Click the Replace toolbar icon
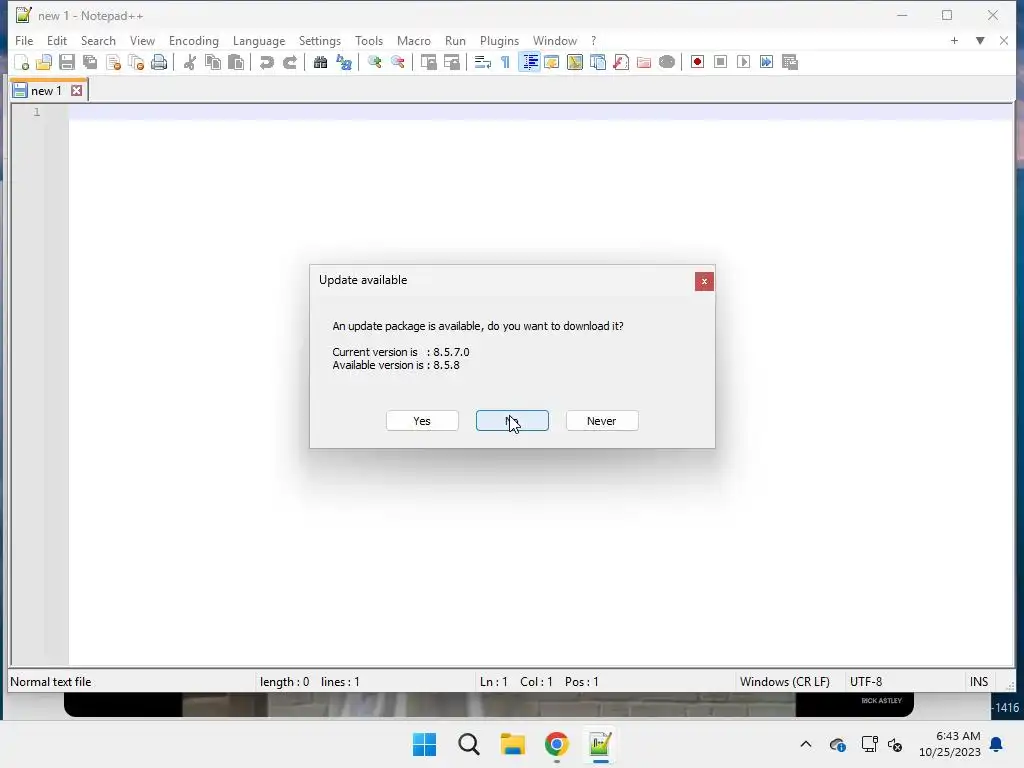This screenshot has width=1024, height=768. [344, 62]
